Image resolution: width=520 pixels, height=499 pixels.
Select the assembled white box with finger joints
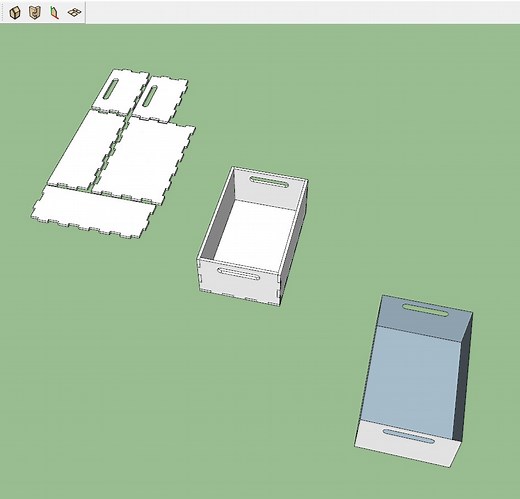[x=252, y=235]
